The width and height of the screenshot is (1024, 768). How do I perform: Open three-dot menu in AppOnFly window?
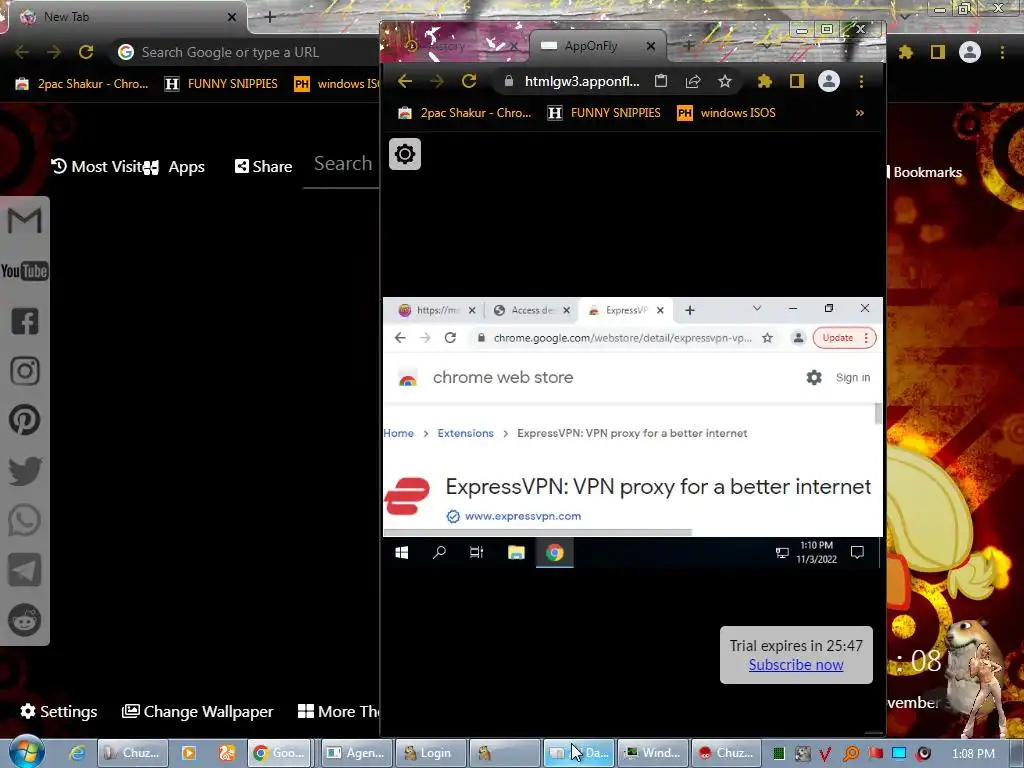coord(861,81)
